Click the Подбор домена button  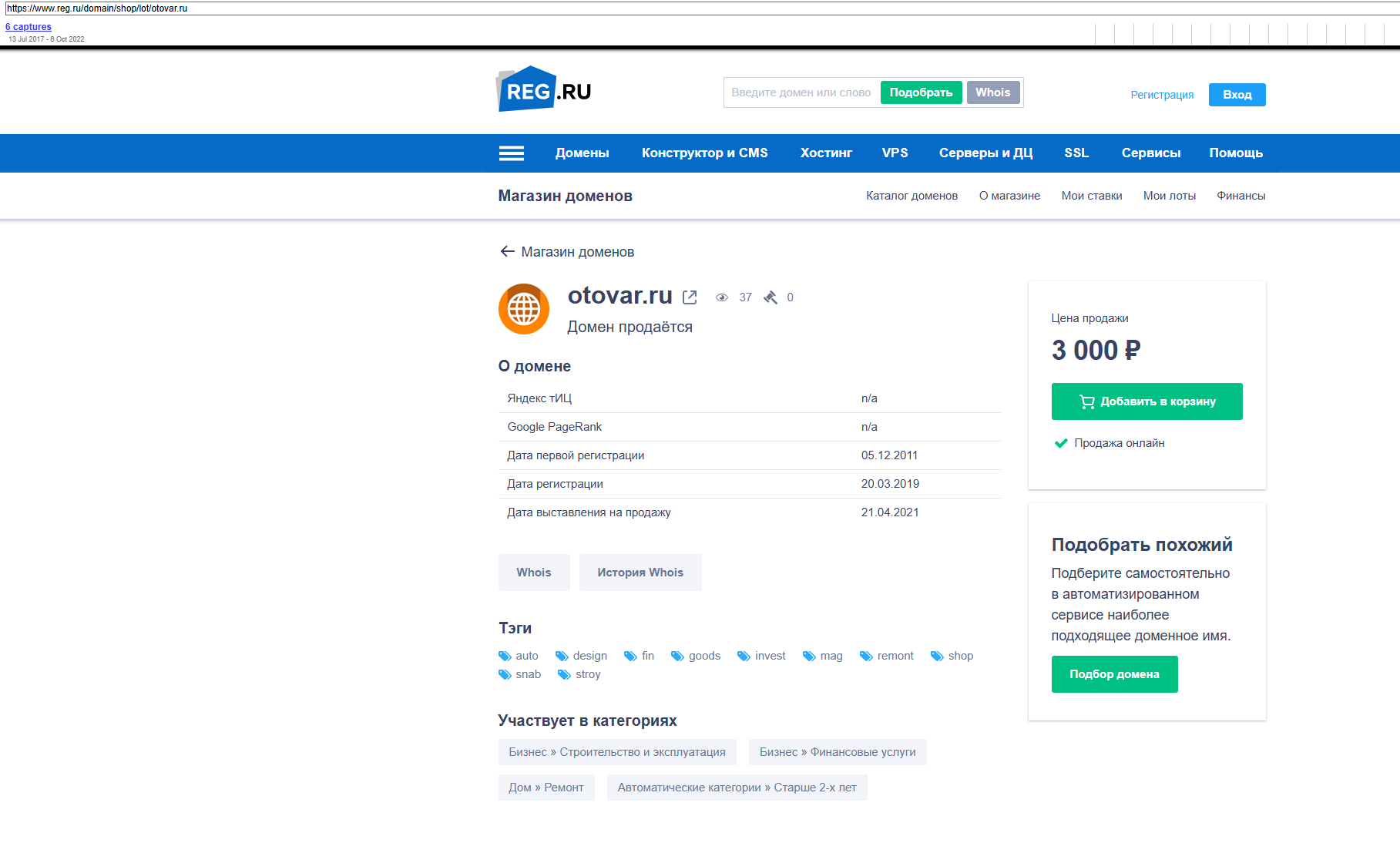coord(1115,674)
